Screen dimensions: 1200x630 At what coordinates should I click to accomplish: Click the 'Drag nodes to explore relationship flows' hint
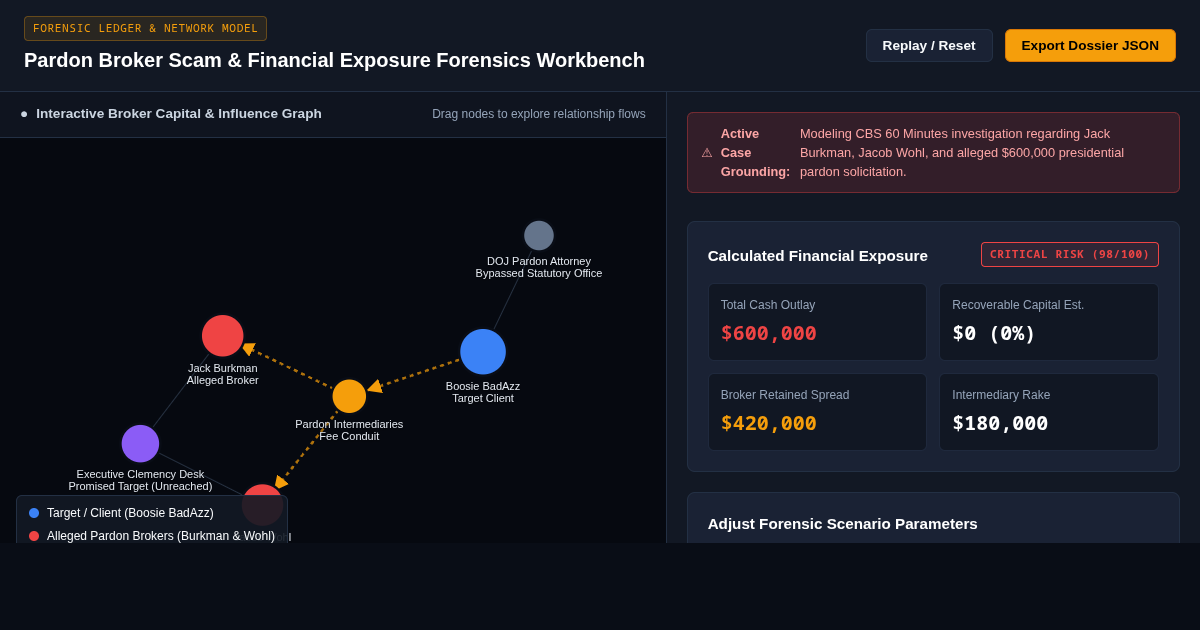coord(539,114)
